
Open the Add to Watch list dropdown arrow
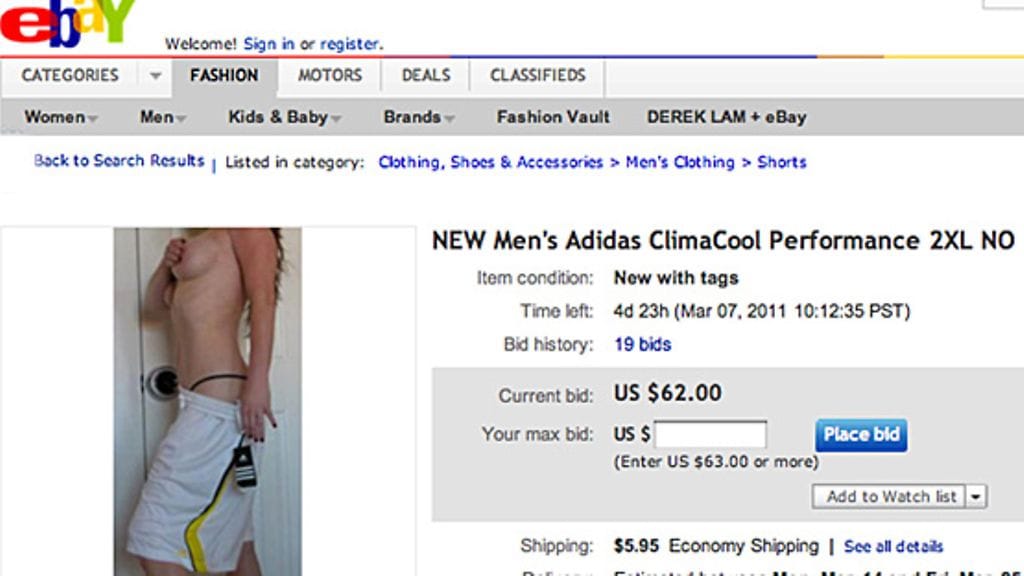coord(976,497)
